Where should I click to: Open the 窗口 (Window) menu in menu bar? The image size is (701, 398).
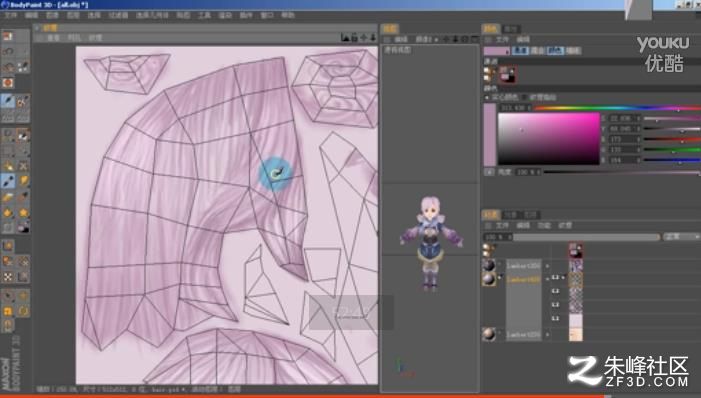click(x=267, y=15)
